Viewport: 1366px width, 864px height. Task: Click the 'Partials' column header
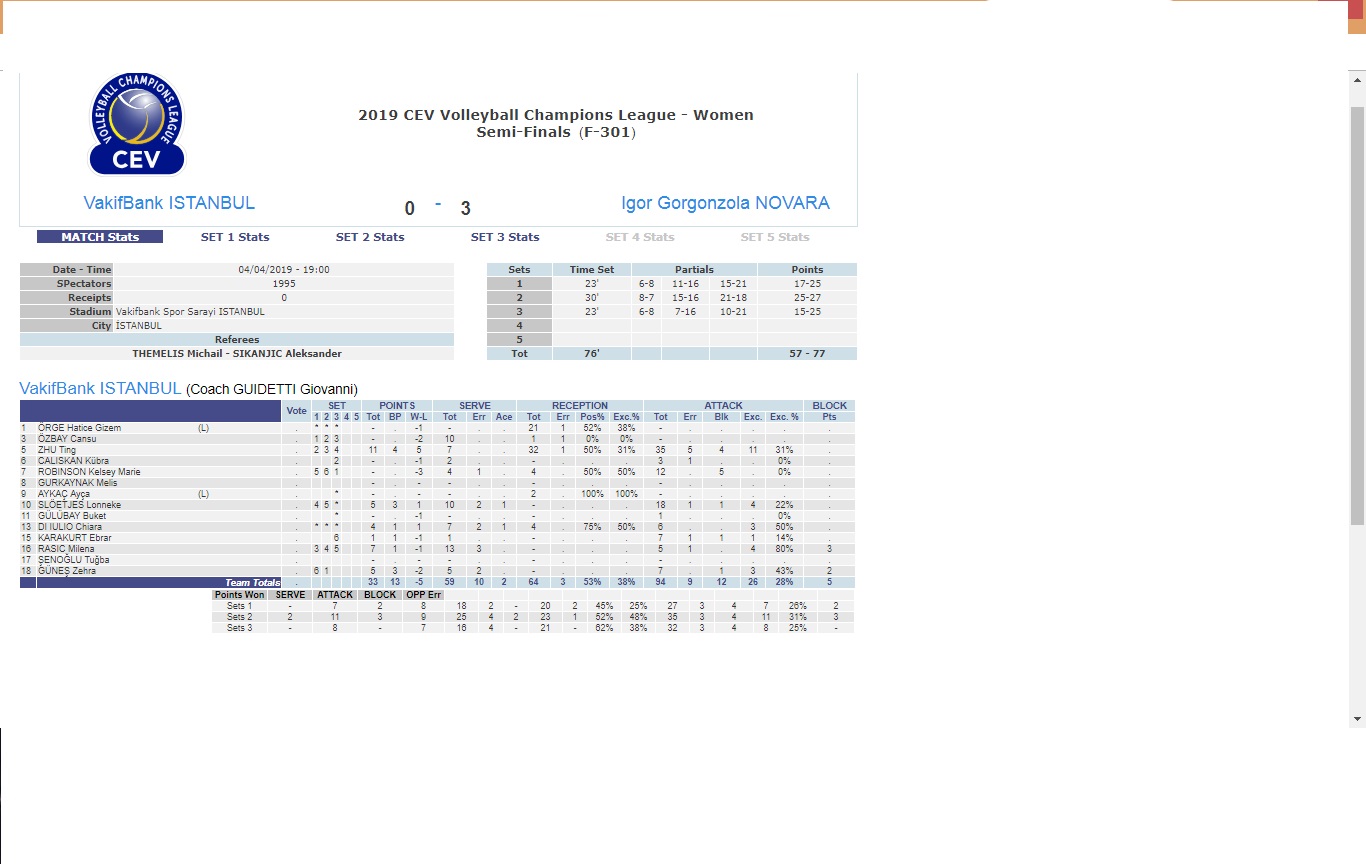pyautogui.click(x=694, y=270)
